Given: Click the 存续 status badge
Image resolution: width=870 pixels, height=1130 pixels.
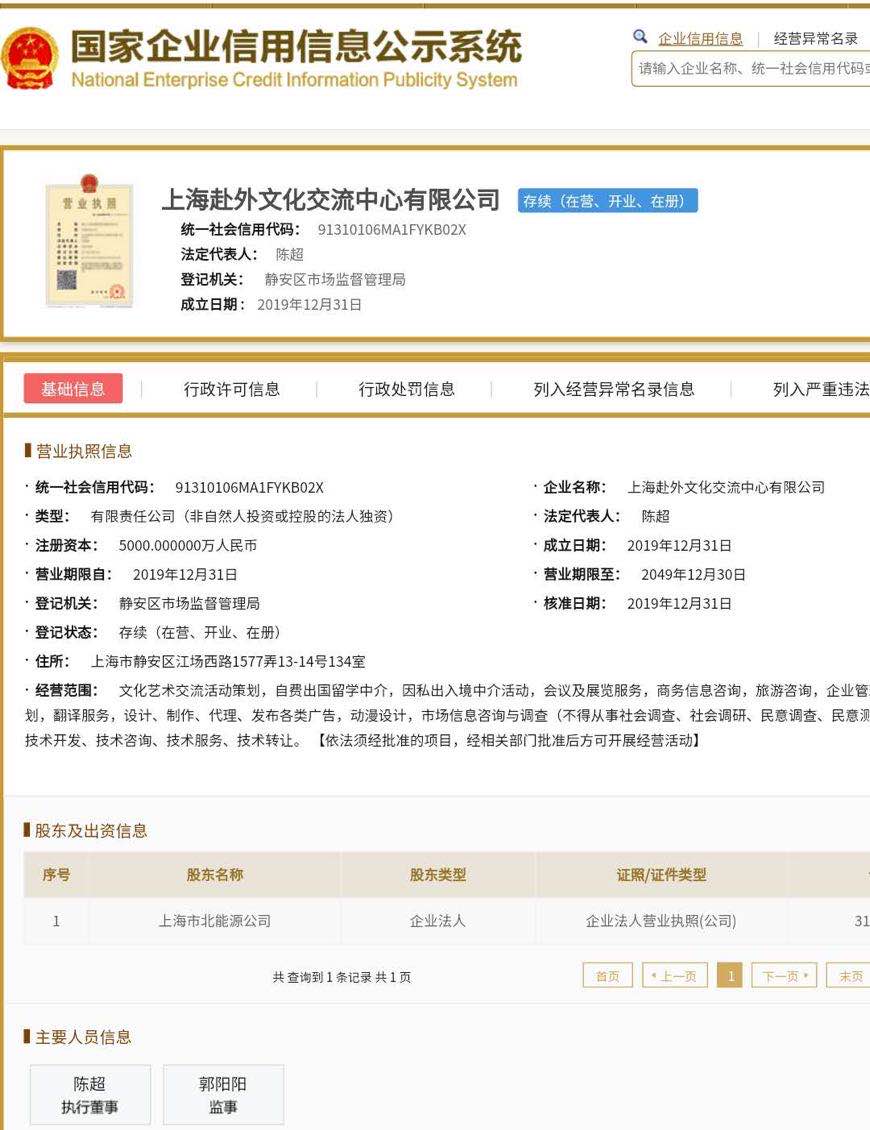Looking at the screenshot, I should pyautogui.click(x=607, y=201).
